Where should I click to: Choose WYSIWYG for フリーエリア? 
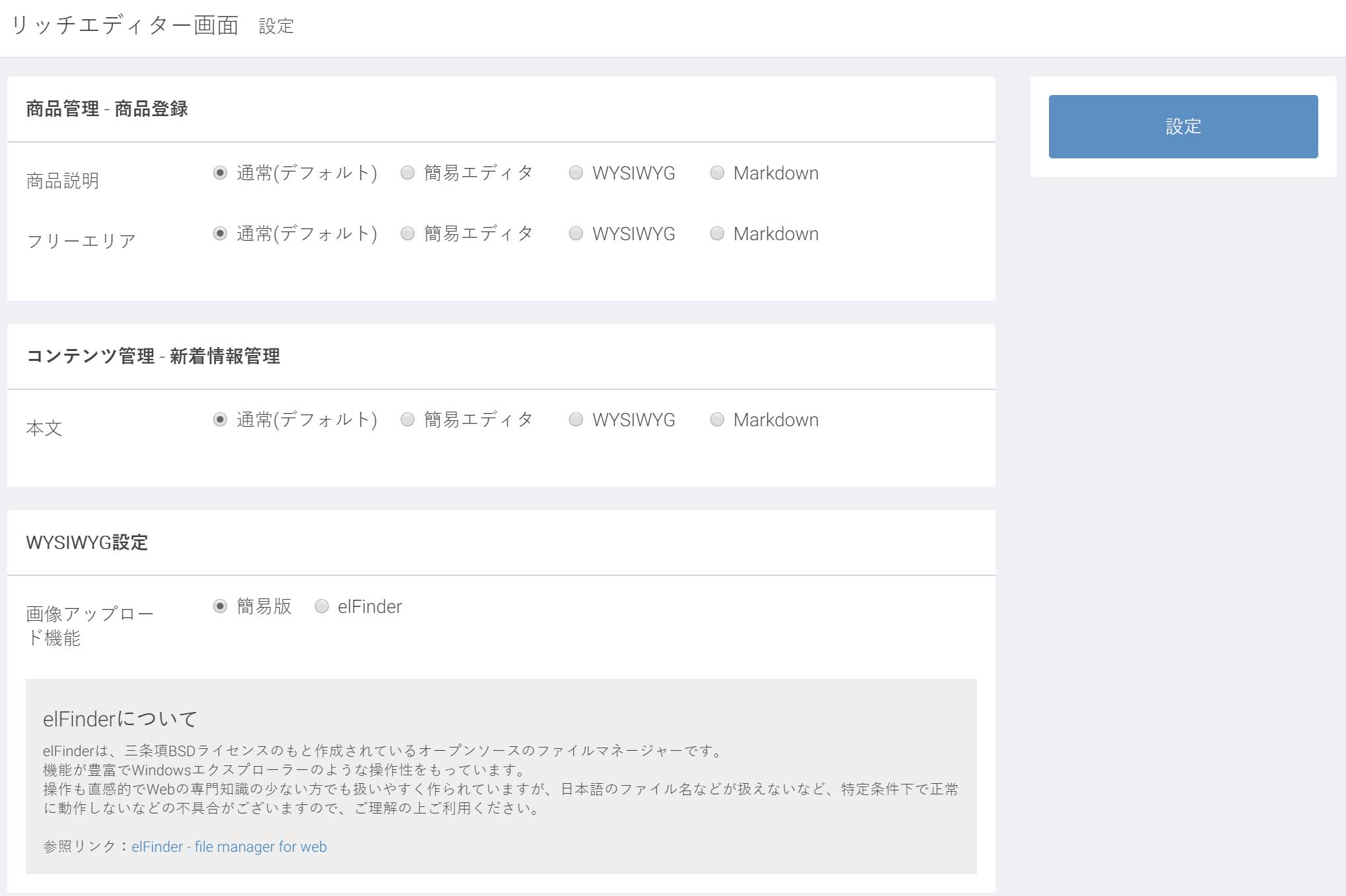(576, 234)
